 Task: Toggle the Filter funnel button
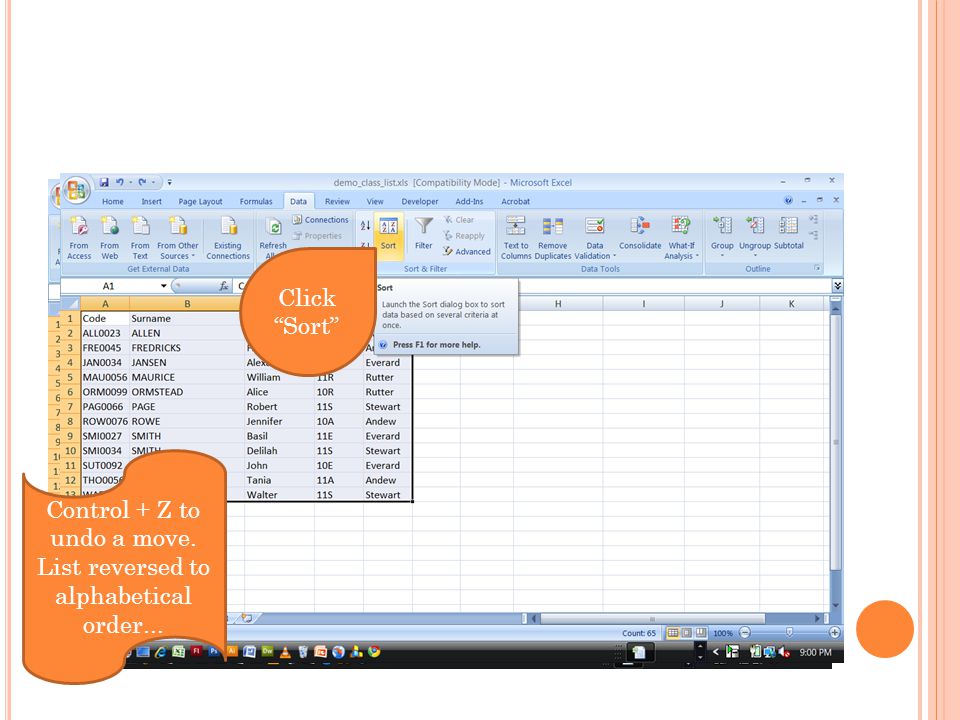point(424,234)
